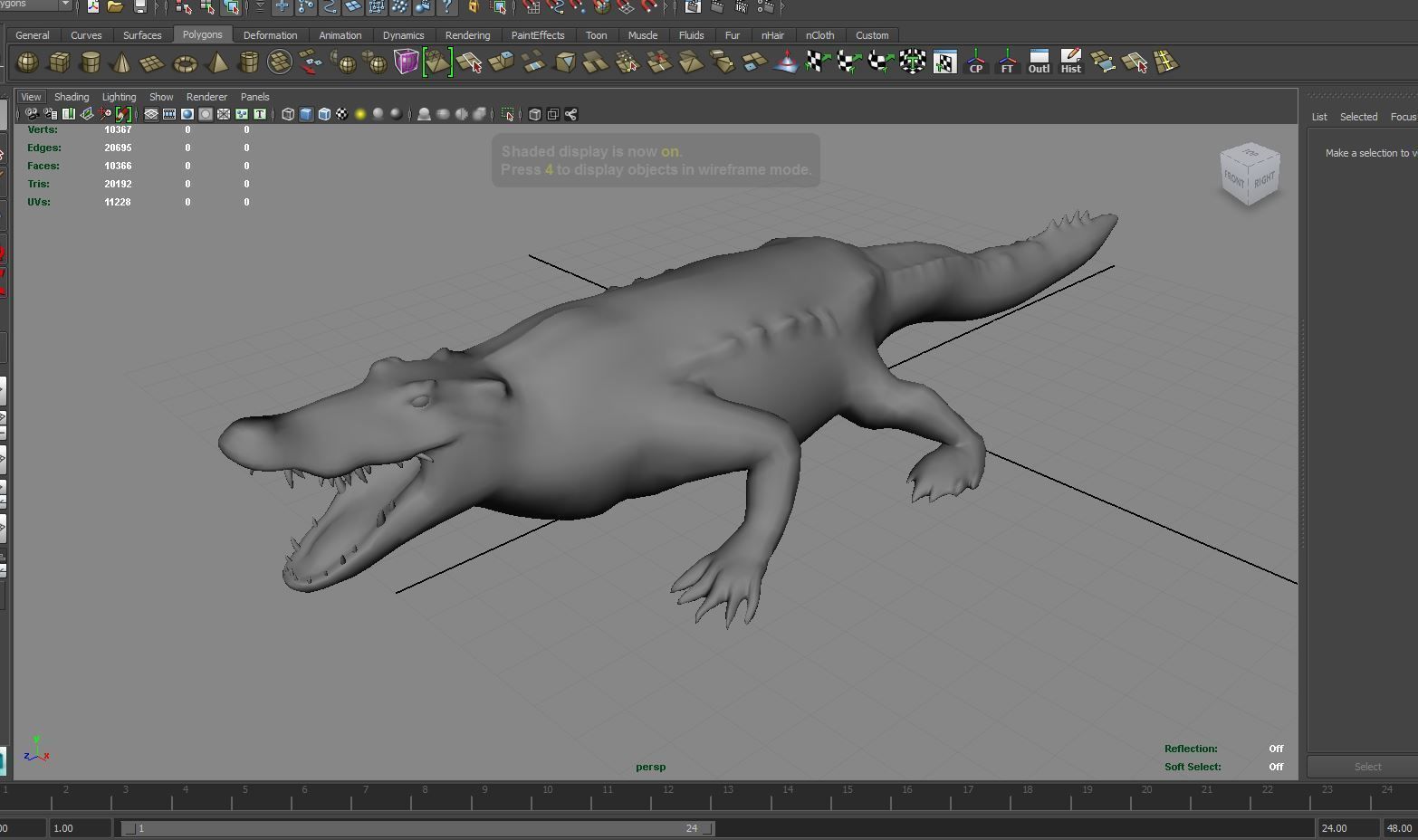Open the Lighting panel menu
The image size is (1418, 840).
(x=119, y=97)
